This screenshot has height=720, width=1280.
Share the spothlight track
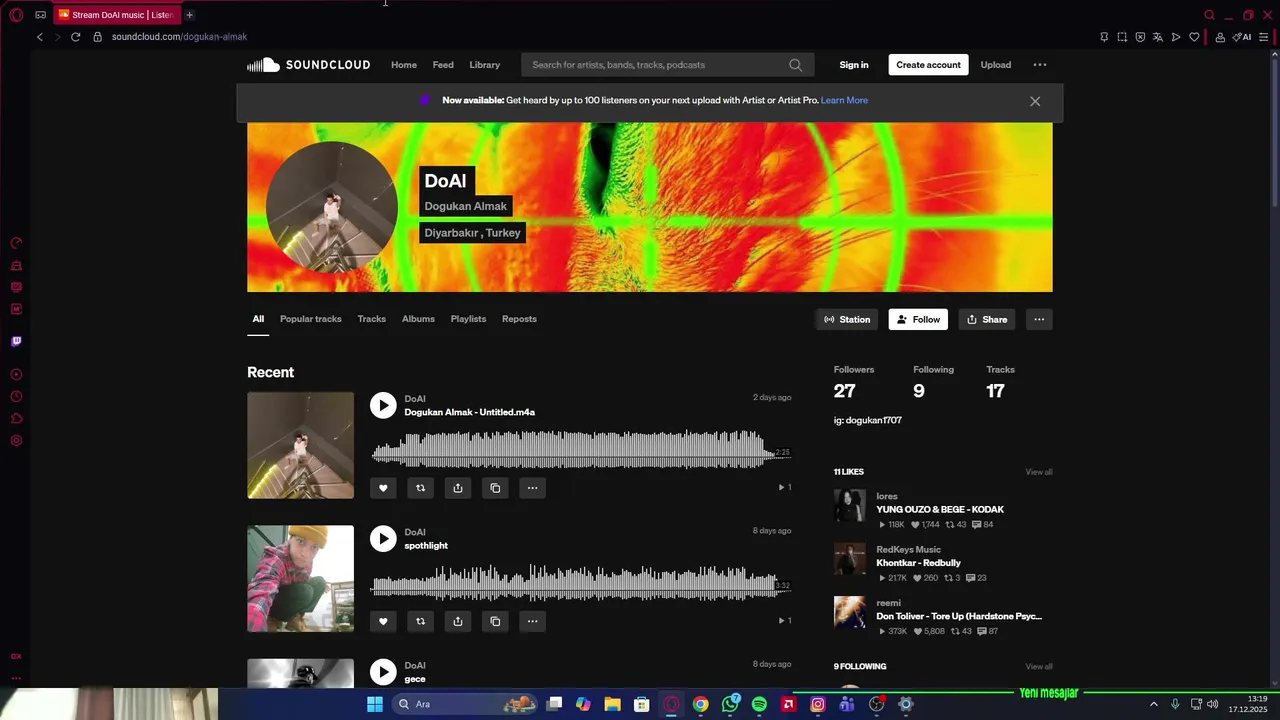click(457, 621)
